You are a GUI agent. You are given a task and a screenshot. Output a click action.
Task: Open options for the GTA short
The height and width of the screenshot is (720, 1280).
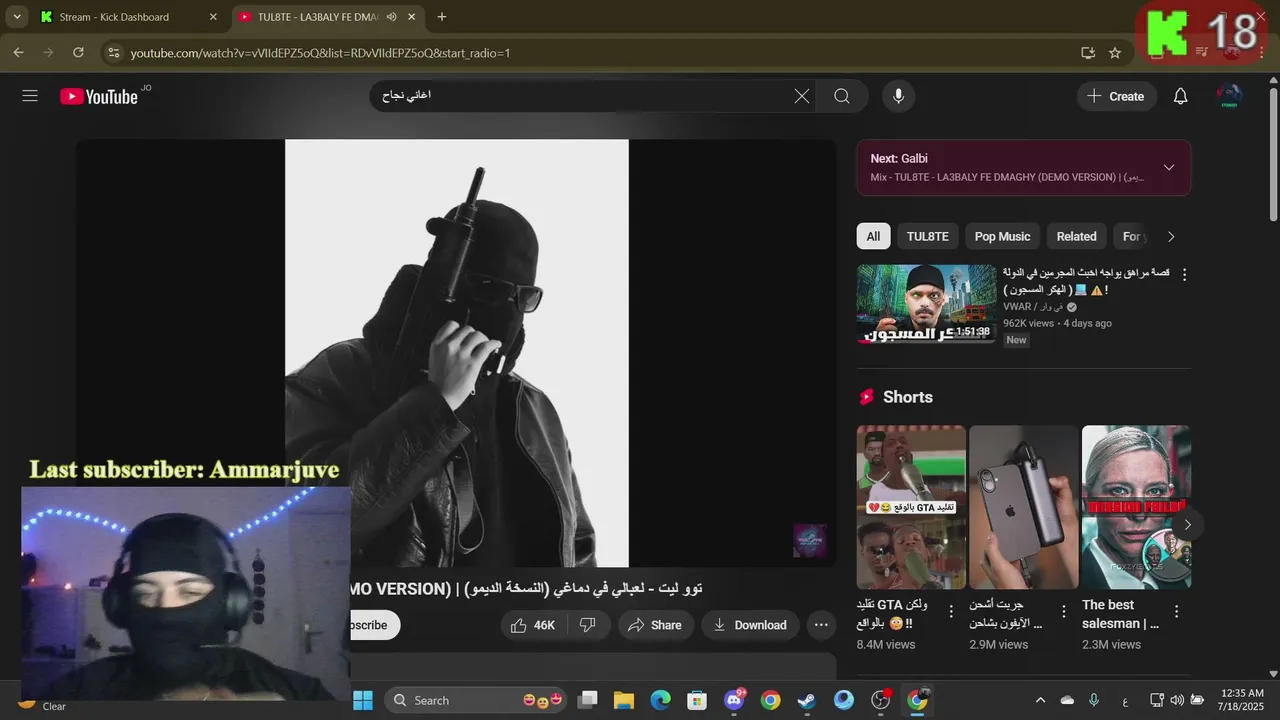(951, 611)
